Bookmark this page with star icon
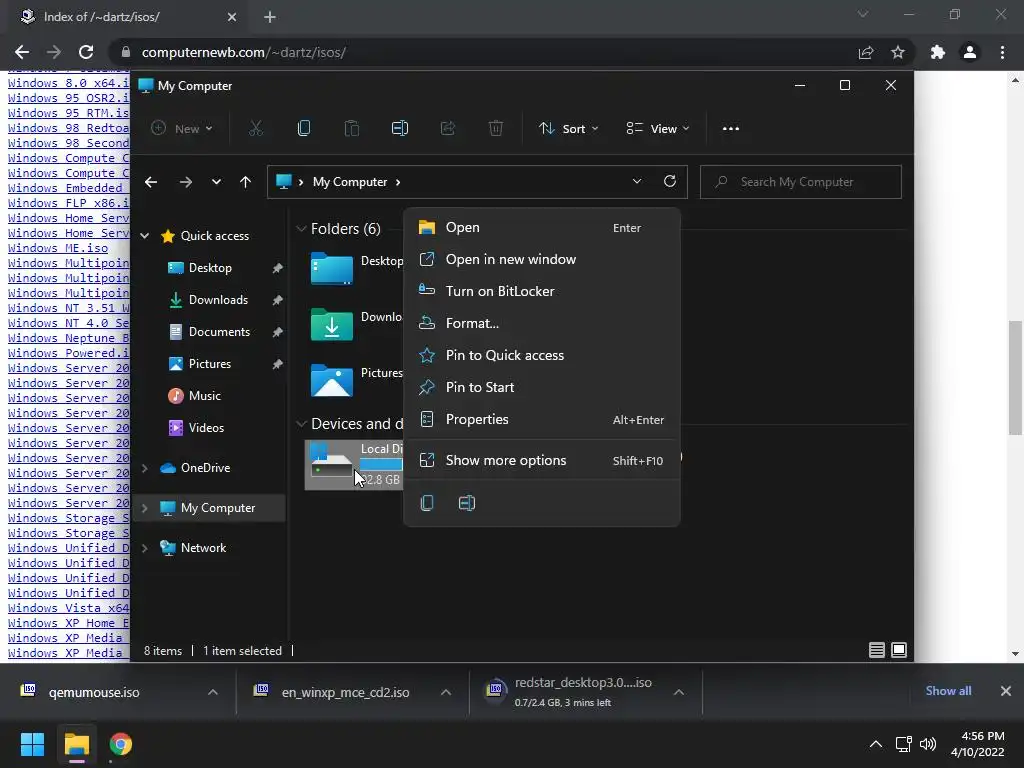Screen dimensions: 1024x768 point(898,52)
